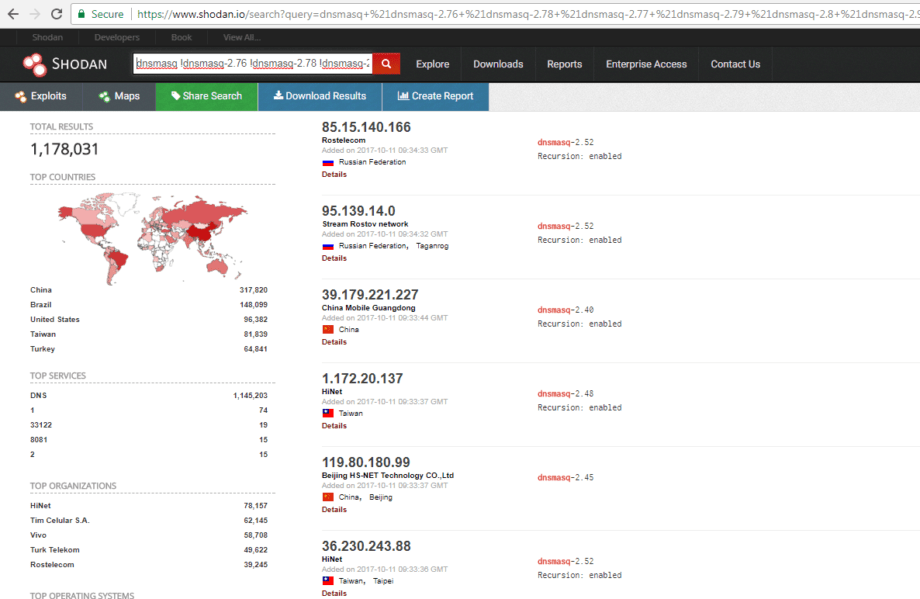This screenshot has height=599, width=920.
Task: Click the Share Search button
Action: (x=206, y=96)
